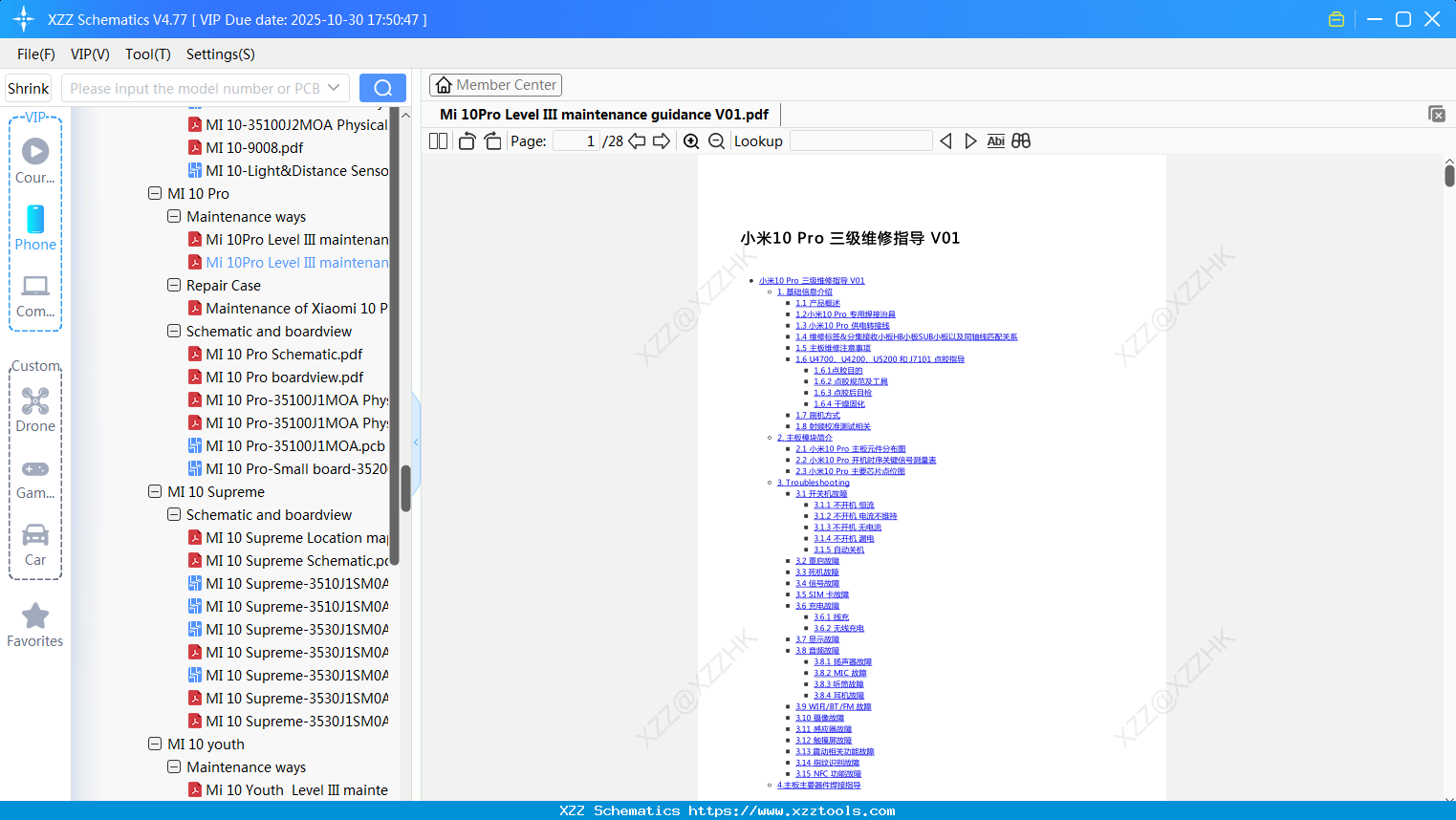Click the briefcase icon in title bar
This screenshot has height=820, width=1456.
tap(1336, 18)
